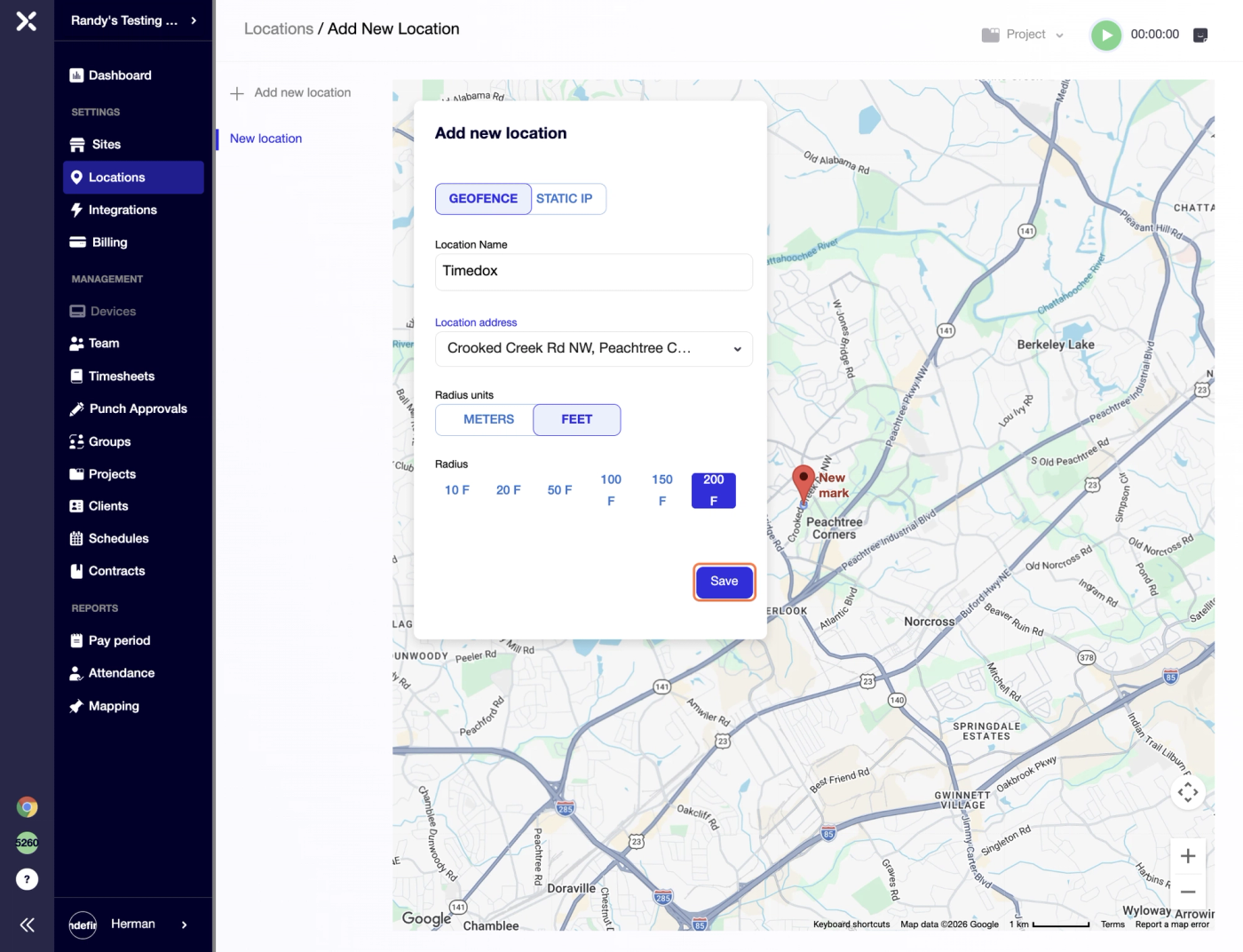The width and height of the screenshot is (1243, 952).
Task: Click Report a map error link
Action: coord(1172,924)
